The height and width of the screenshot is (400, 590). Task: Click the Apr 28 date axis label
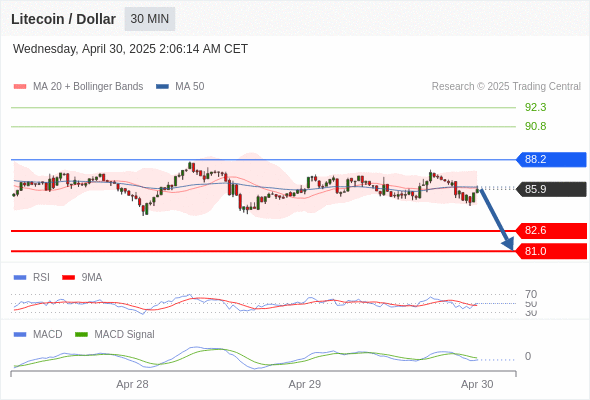click(132, 385)
